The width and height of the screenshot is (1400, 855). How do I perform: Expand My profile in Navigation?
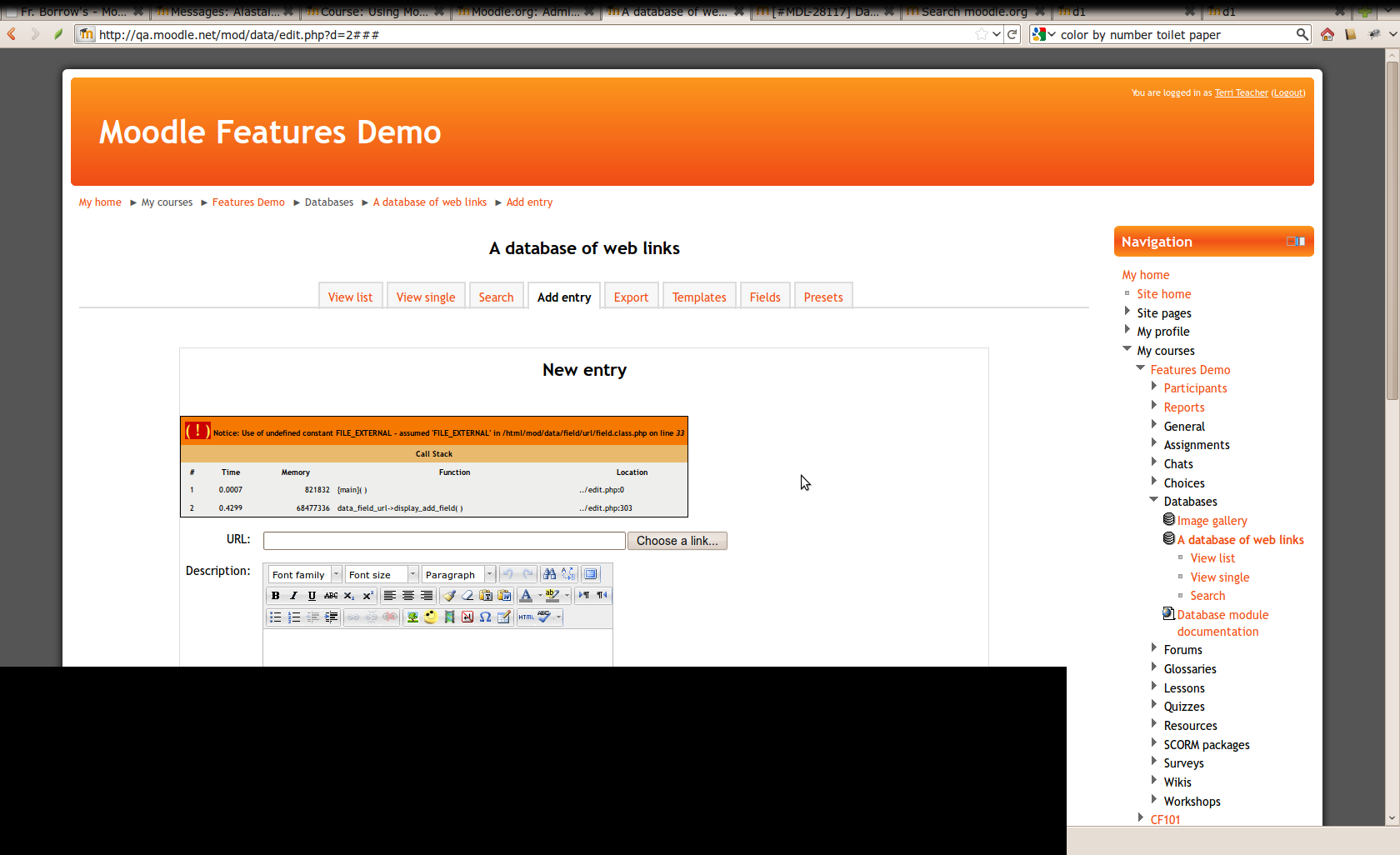tap(1127, 330)
